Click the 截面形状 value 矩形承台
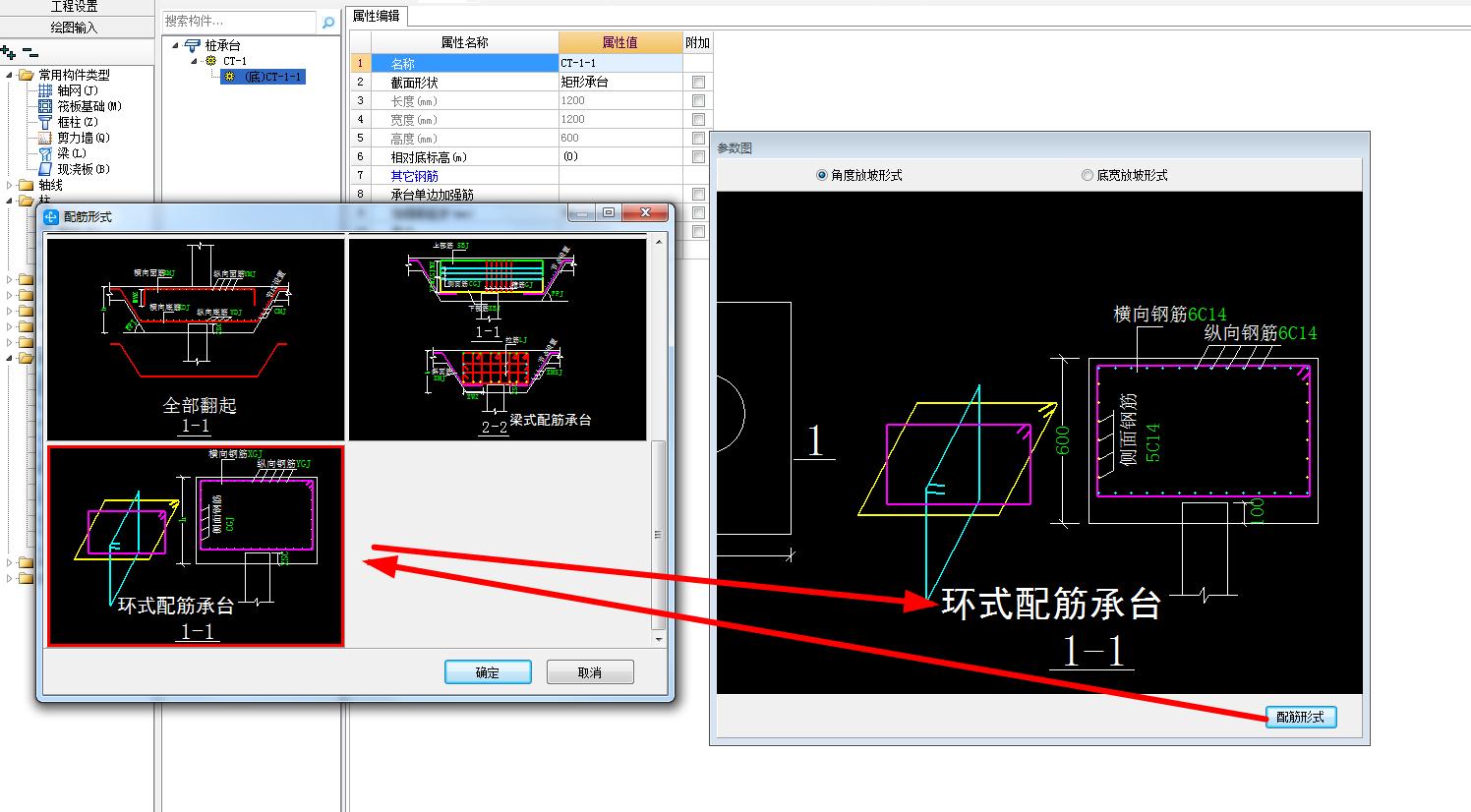This screenshot has height=812, width=1471. click(620, 82)
